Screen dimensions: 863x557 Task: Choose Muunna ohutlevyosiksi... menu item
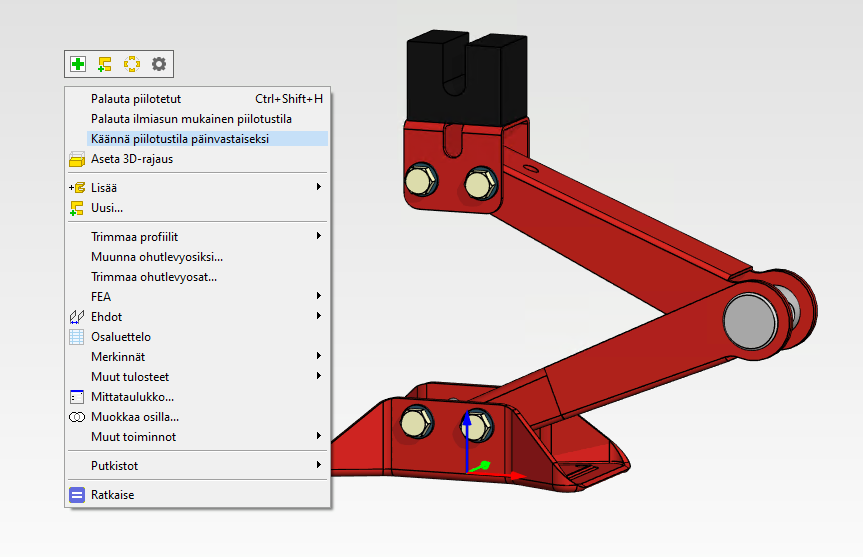coord(157,257)
